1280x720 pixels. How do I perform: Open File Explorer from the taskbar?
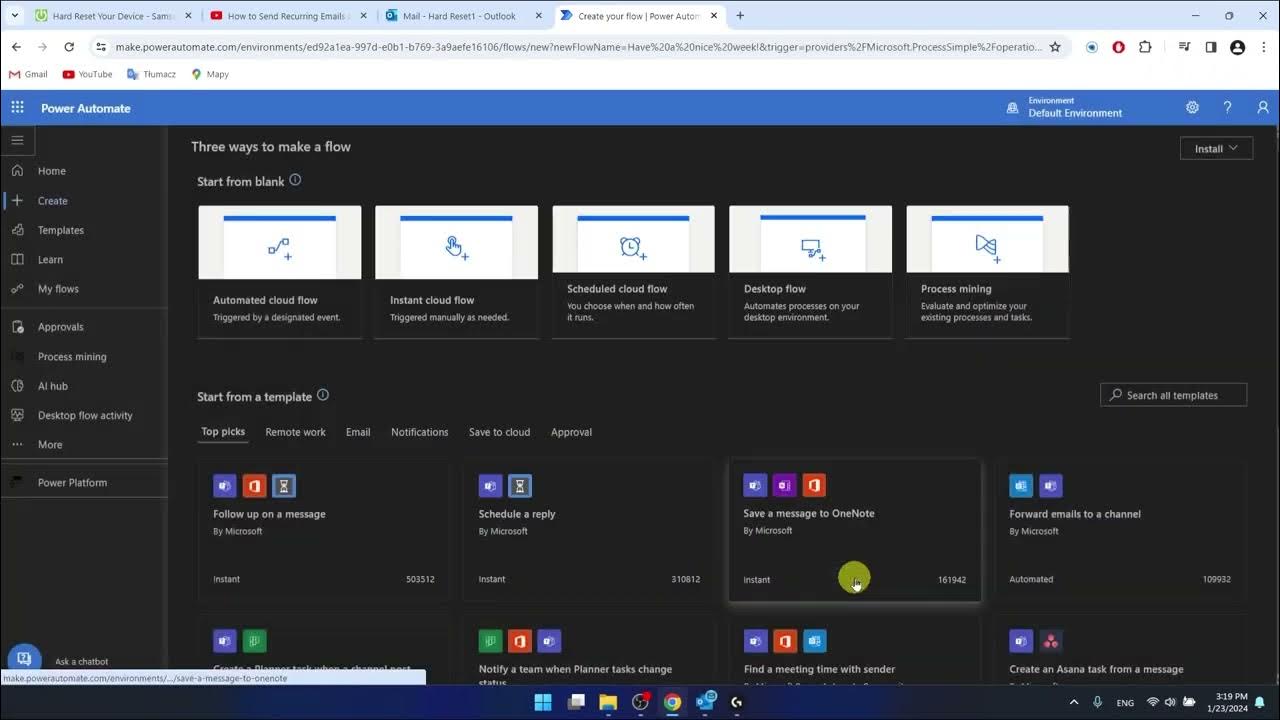(608, 702)
